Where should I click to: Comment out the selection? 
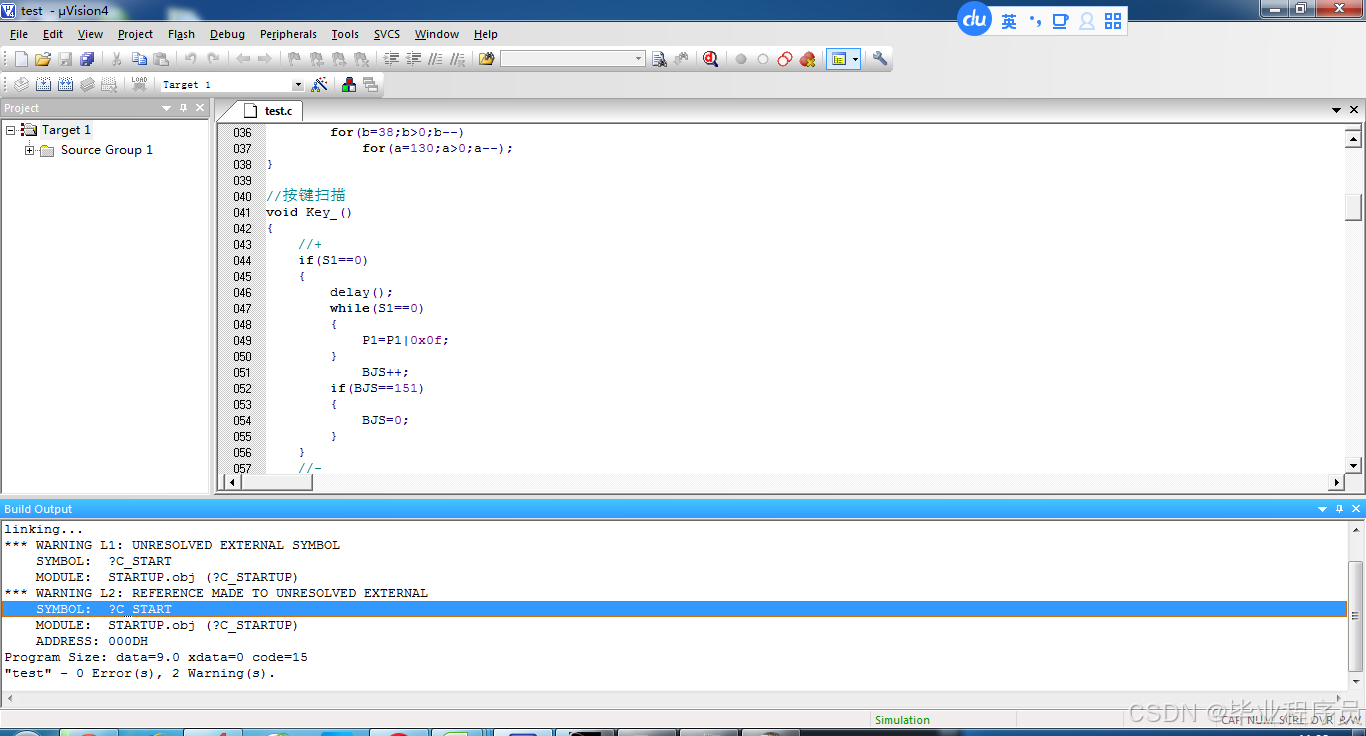435,60
